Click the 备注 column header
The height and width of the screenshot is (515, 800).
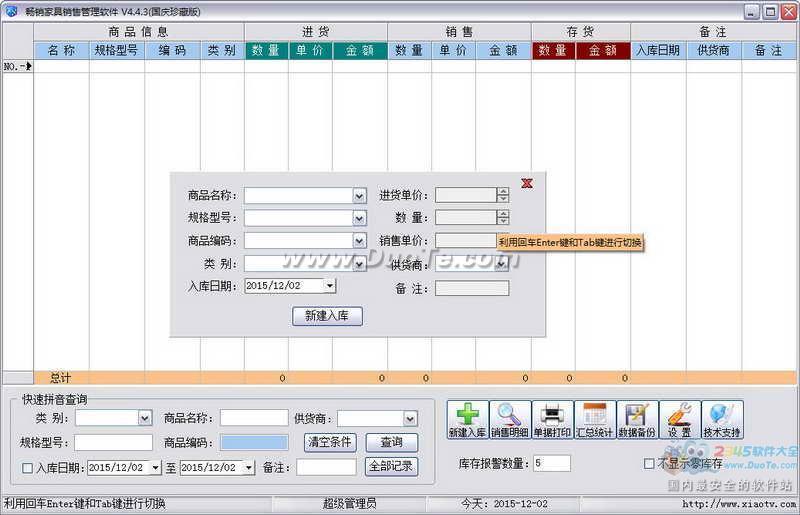coord(769,51)
